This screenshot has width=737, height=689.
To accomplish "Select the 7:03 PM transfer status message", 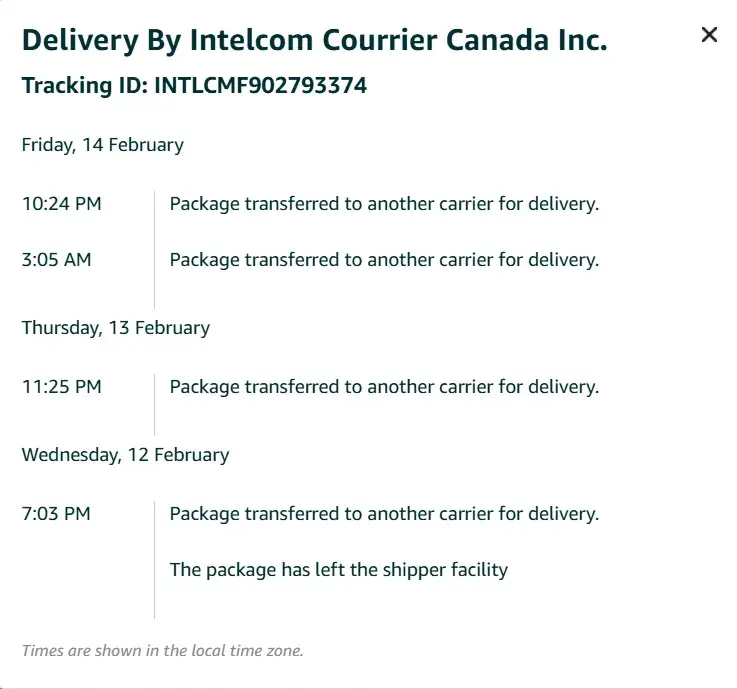I will (x=384, y=514).
